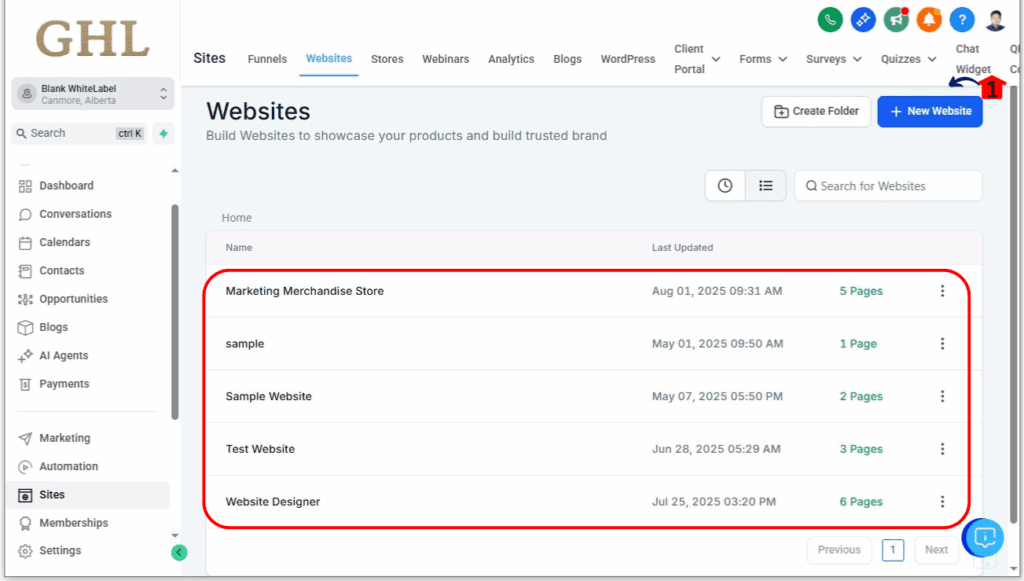Open Memberships in sidebar

74,523
